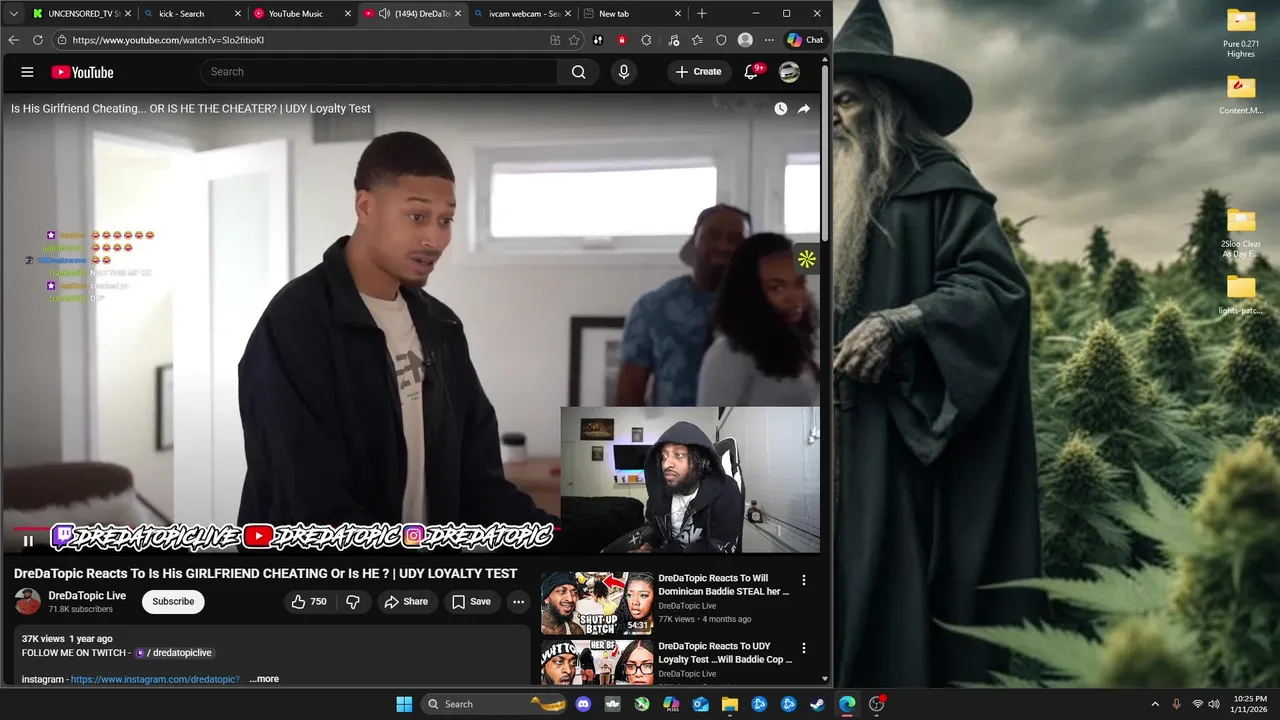Click the YouTube search field
This screenshot has width=1280, height=720.
(380, 72)
